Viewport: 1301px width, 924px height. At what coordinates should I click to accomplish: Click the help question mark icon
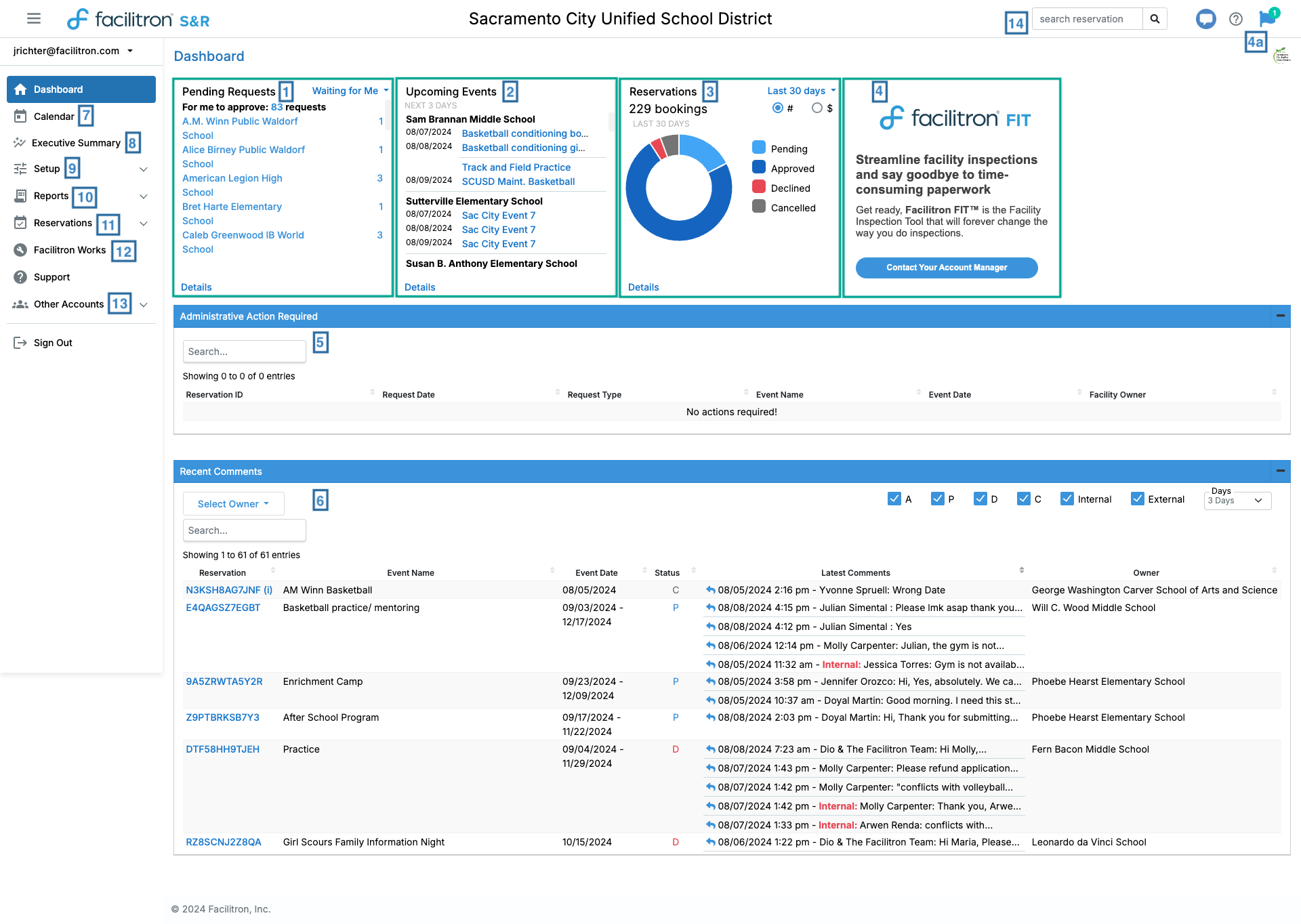[x=1236, y=18]
